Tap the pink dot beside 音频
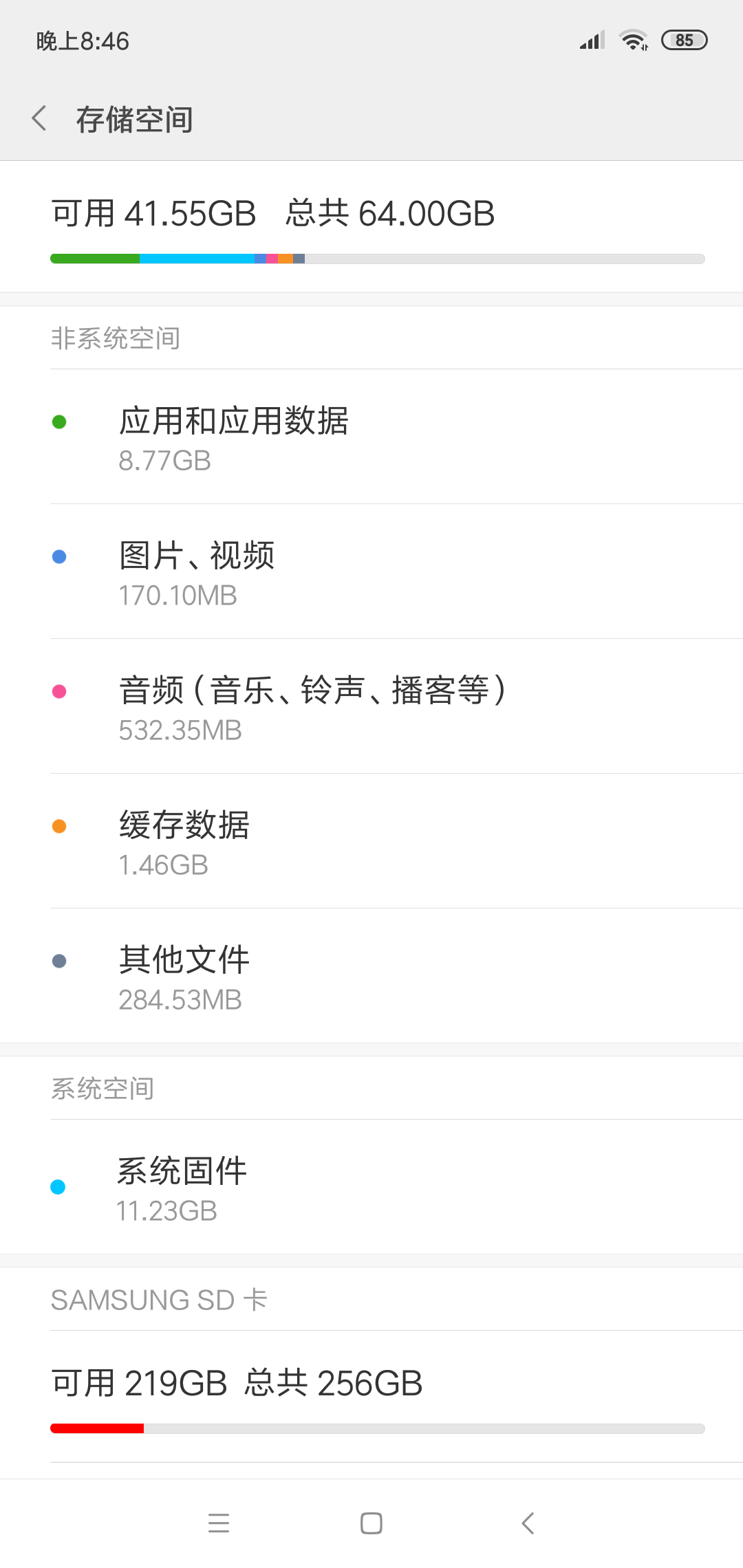The image size is (743, 1568). [x=59, y=691]
